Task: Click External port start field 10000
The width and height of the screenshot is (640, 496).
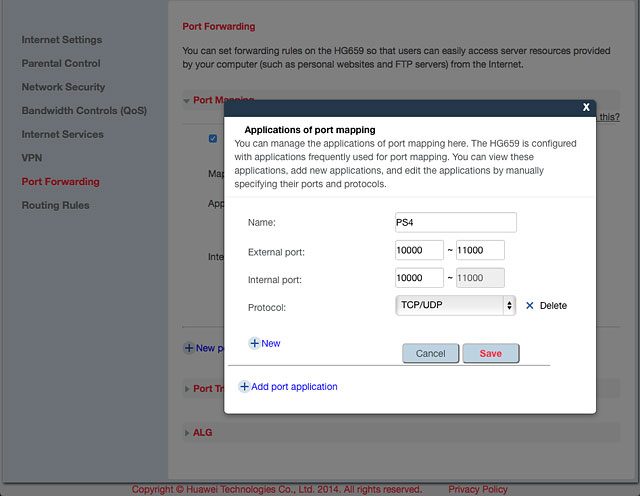Action: tap(419, 250)
